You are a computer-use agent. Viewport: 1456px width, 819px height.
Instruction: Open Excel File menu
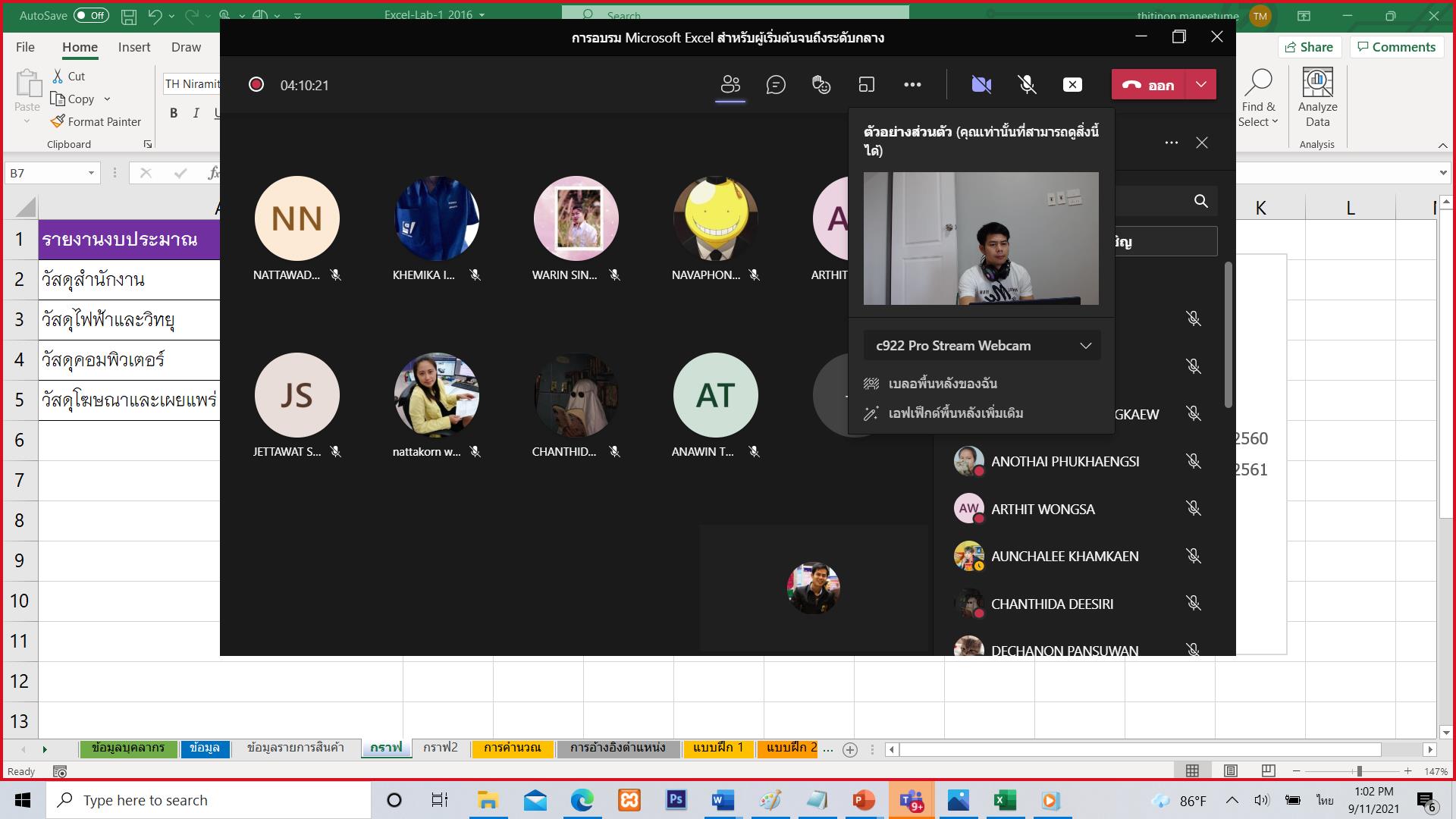click(x=25, y=47)
